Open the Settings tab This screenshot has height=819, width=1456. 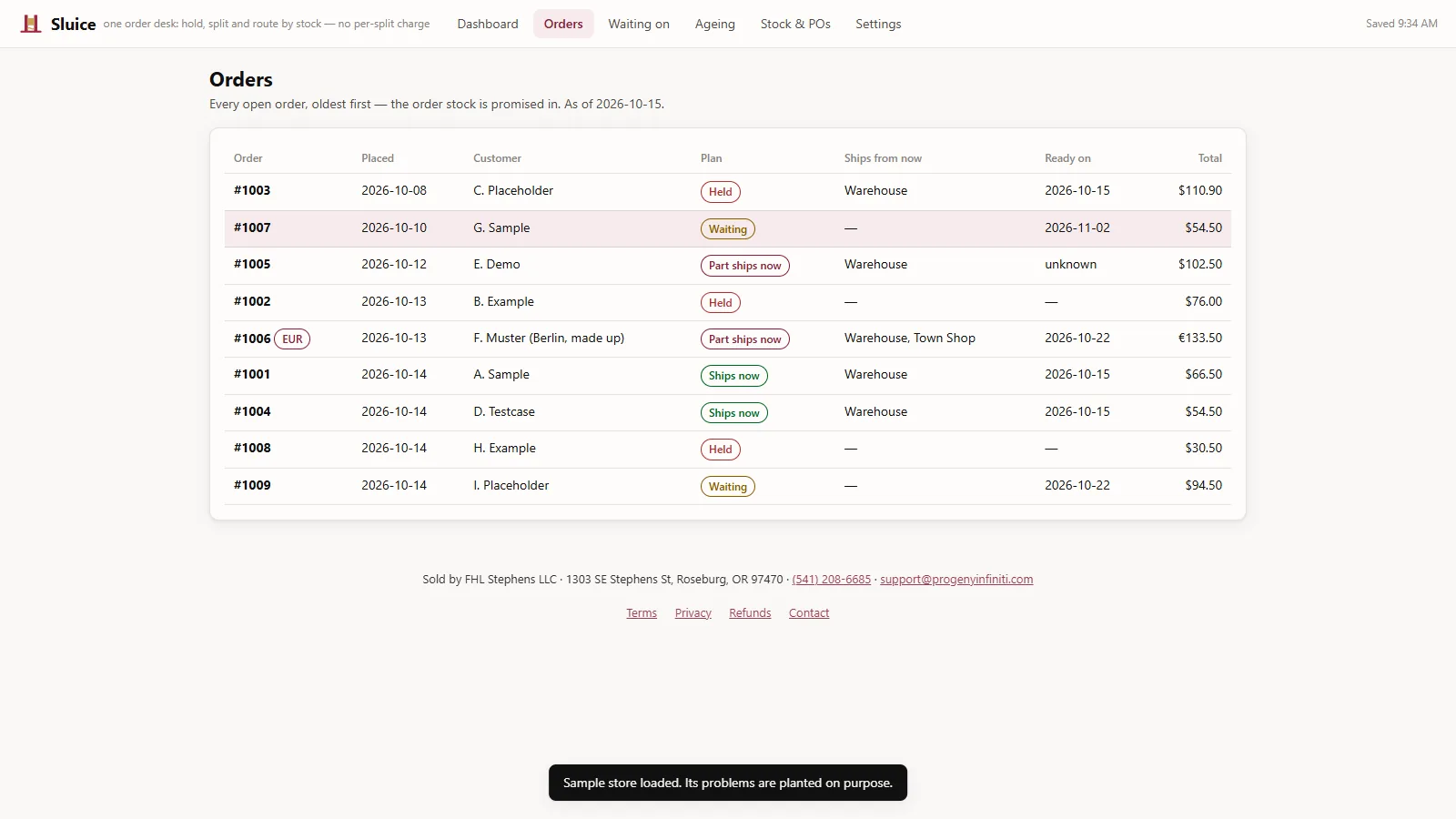(x=878, y=24)
